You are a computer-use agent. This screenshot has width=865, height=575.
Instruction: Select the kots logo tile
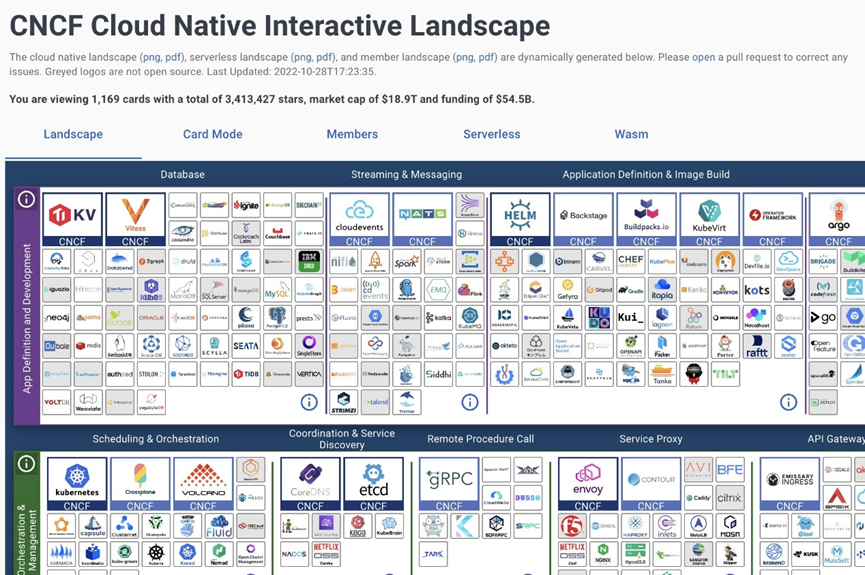(x=757, y=290)
